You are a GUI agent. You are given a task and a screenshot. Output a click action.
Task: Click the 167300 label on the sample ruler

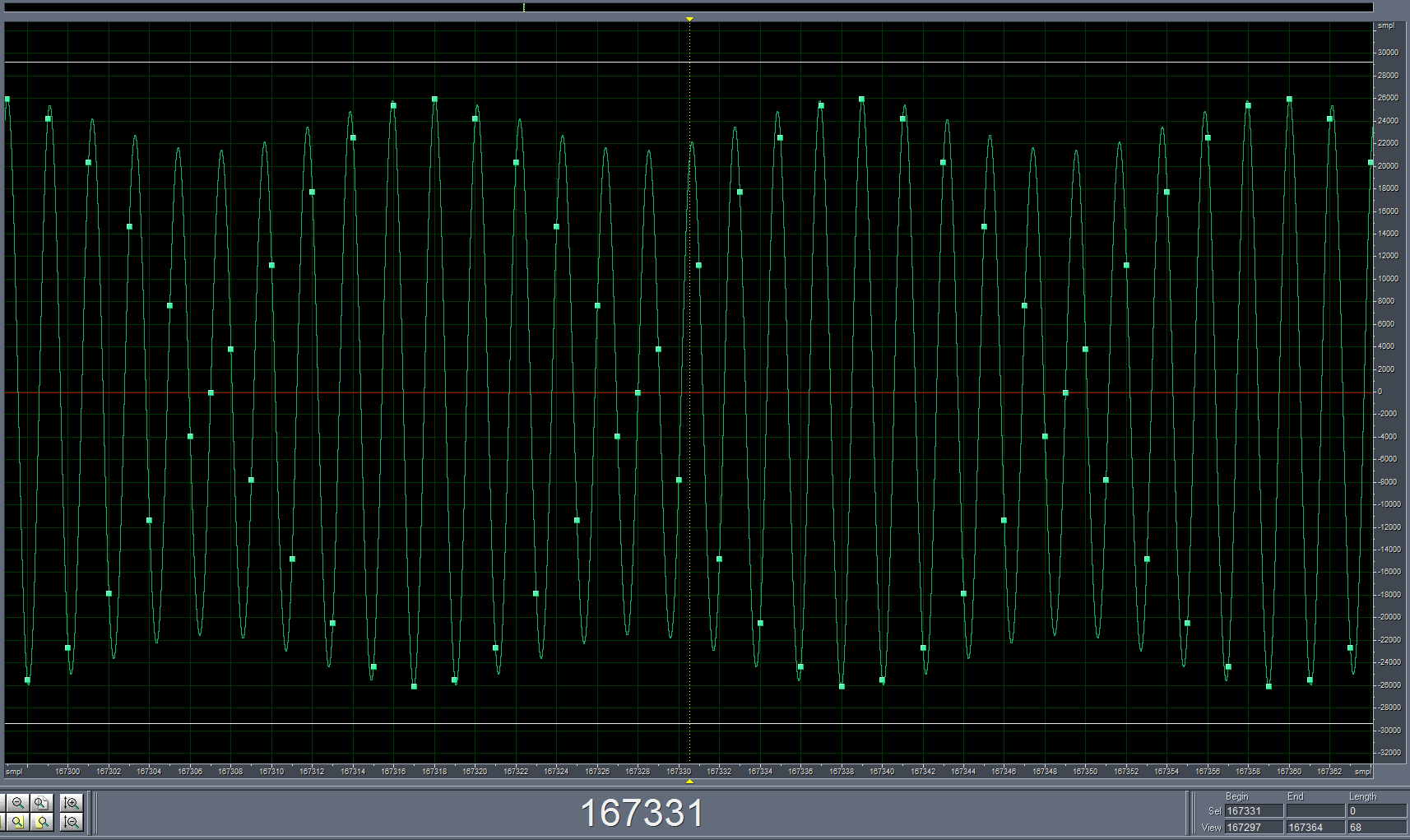tap(67, 772)
